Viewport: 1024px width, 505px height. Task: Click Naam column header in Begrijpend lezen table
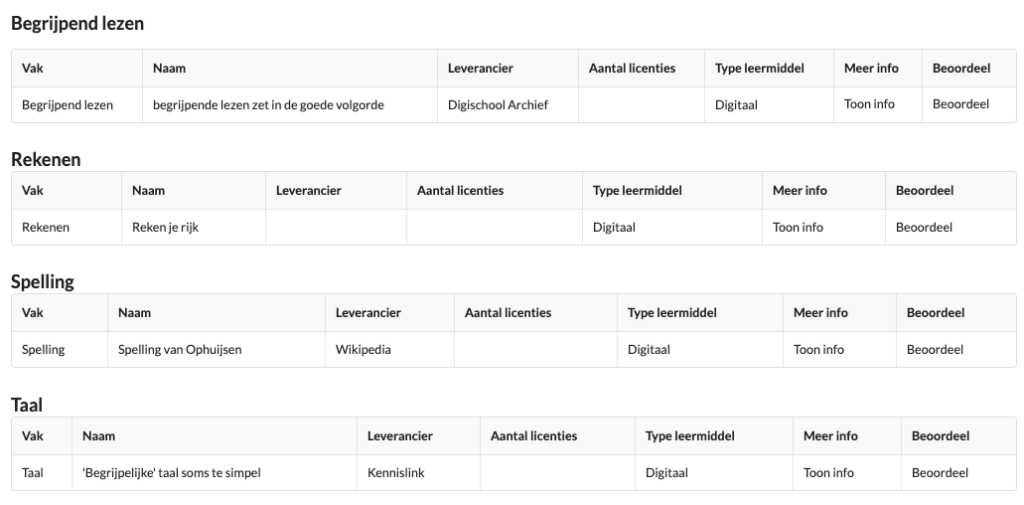coord(169,68)
